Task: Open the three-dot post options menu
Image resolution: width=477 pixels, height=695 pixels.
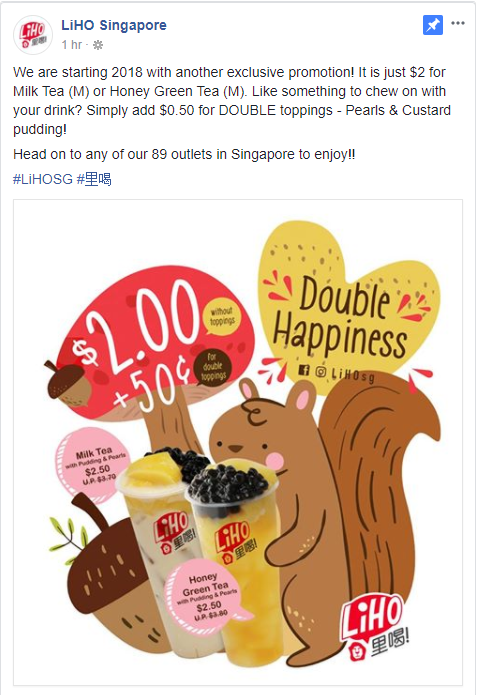Action: coord(458,23)
